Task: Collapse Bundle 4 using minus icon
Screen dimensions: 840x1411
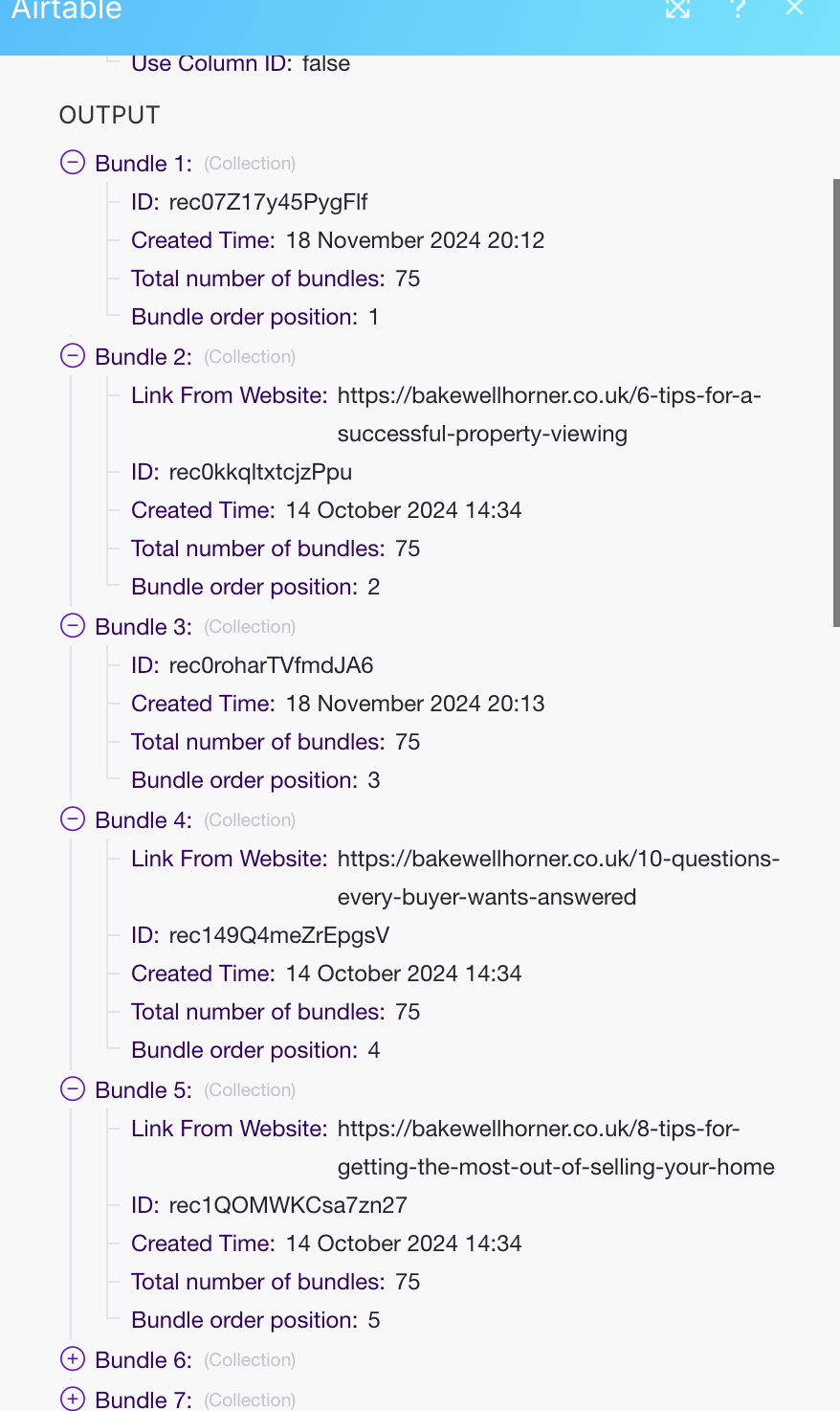Action: click(x=73, y=819)
